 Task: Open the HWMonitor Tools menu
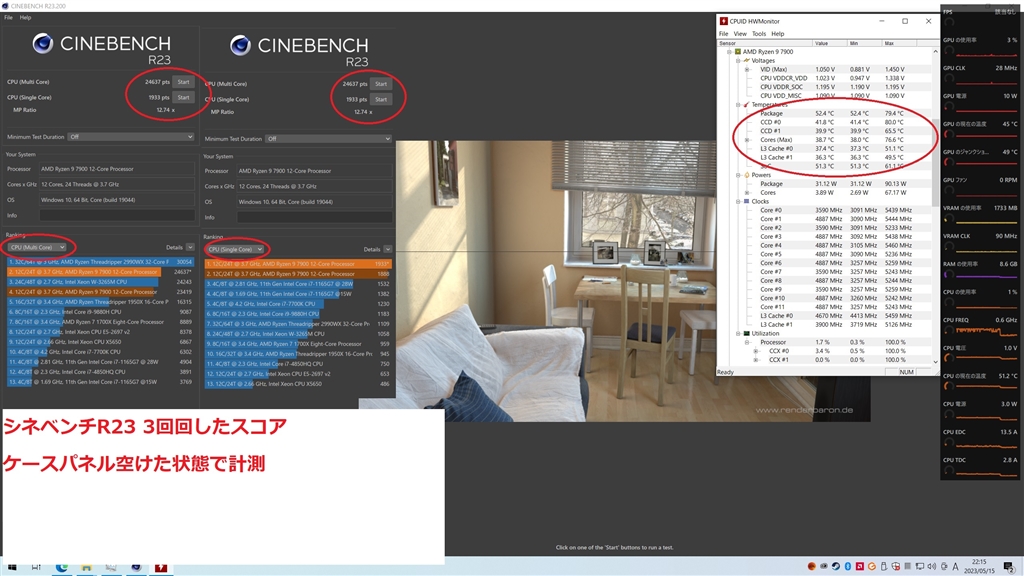759,34
